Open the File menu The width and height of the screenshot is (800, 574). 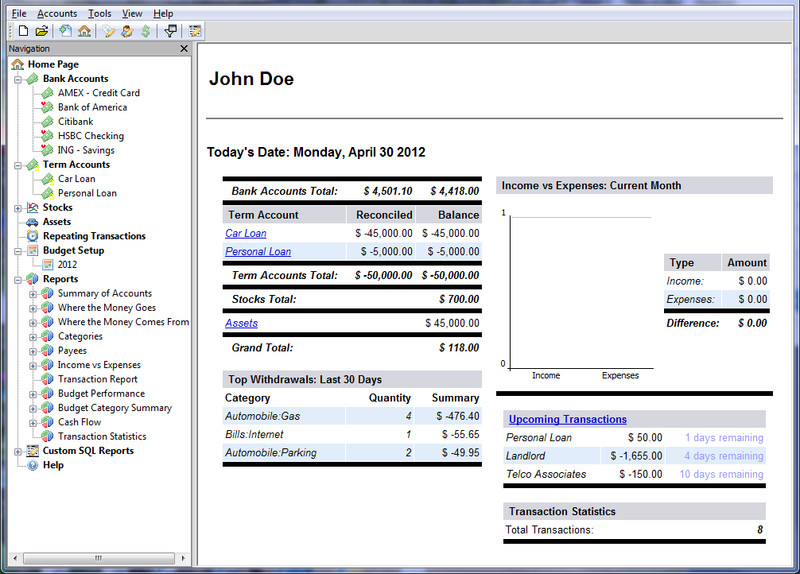tap(19, 13)
